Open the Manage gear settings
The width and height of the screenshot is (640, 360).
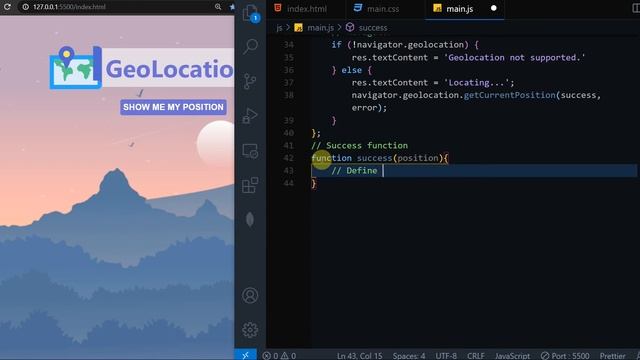(250, 330)
